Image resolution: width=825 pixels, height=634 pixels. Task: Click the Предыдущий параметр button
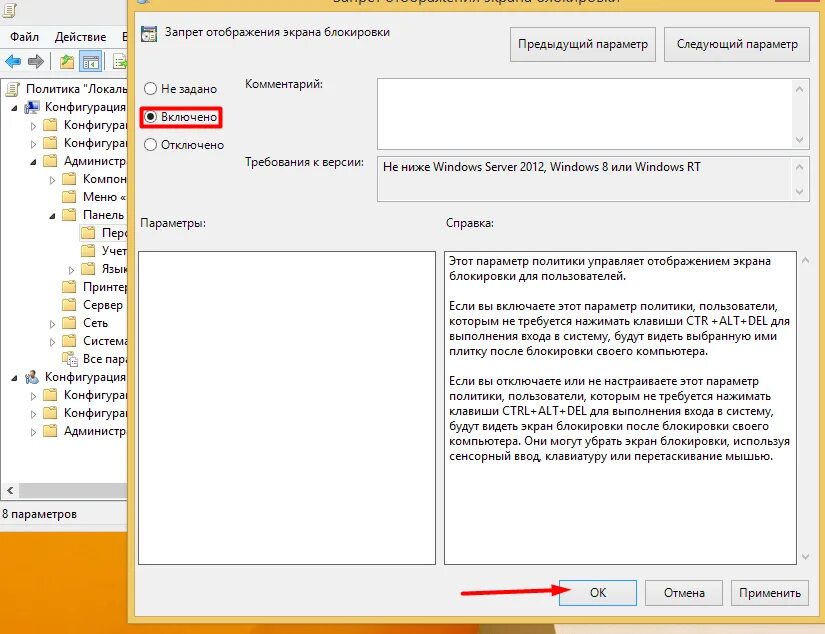582,44
